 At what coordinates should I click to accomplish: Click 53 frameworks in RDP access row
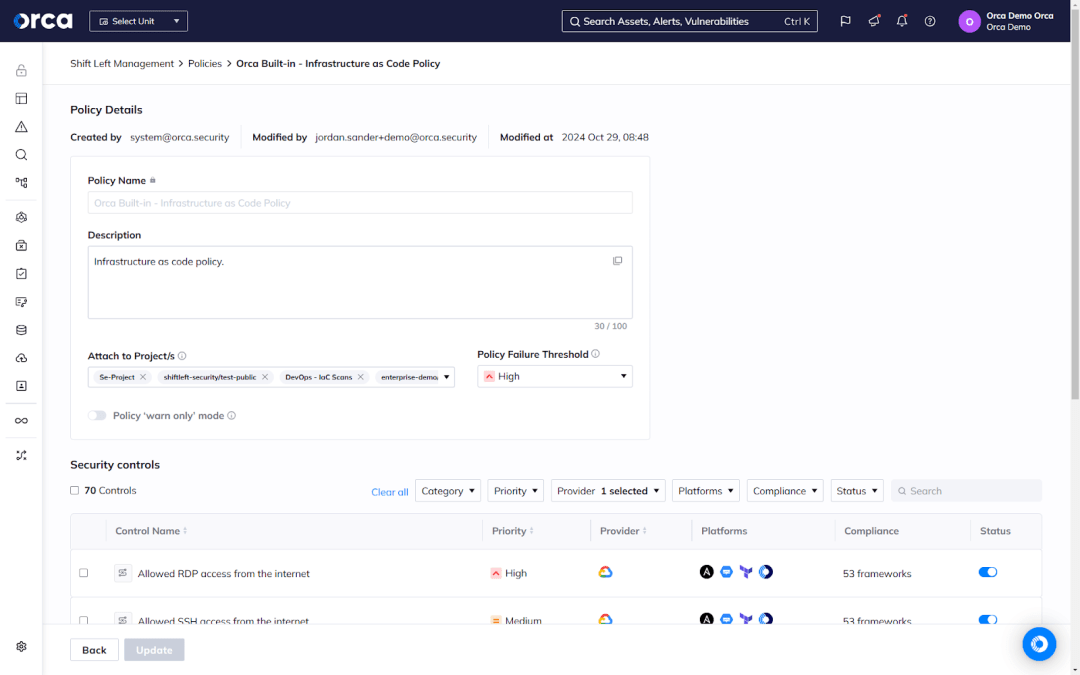[877, 573]
